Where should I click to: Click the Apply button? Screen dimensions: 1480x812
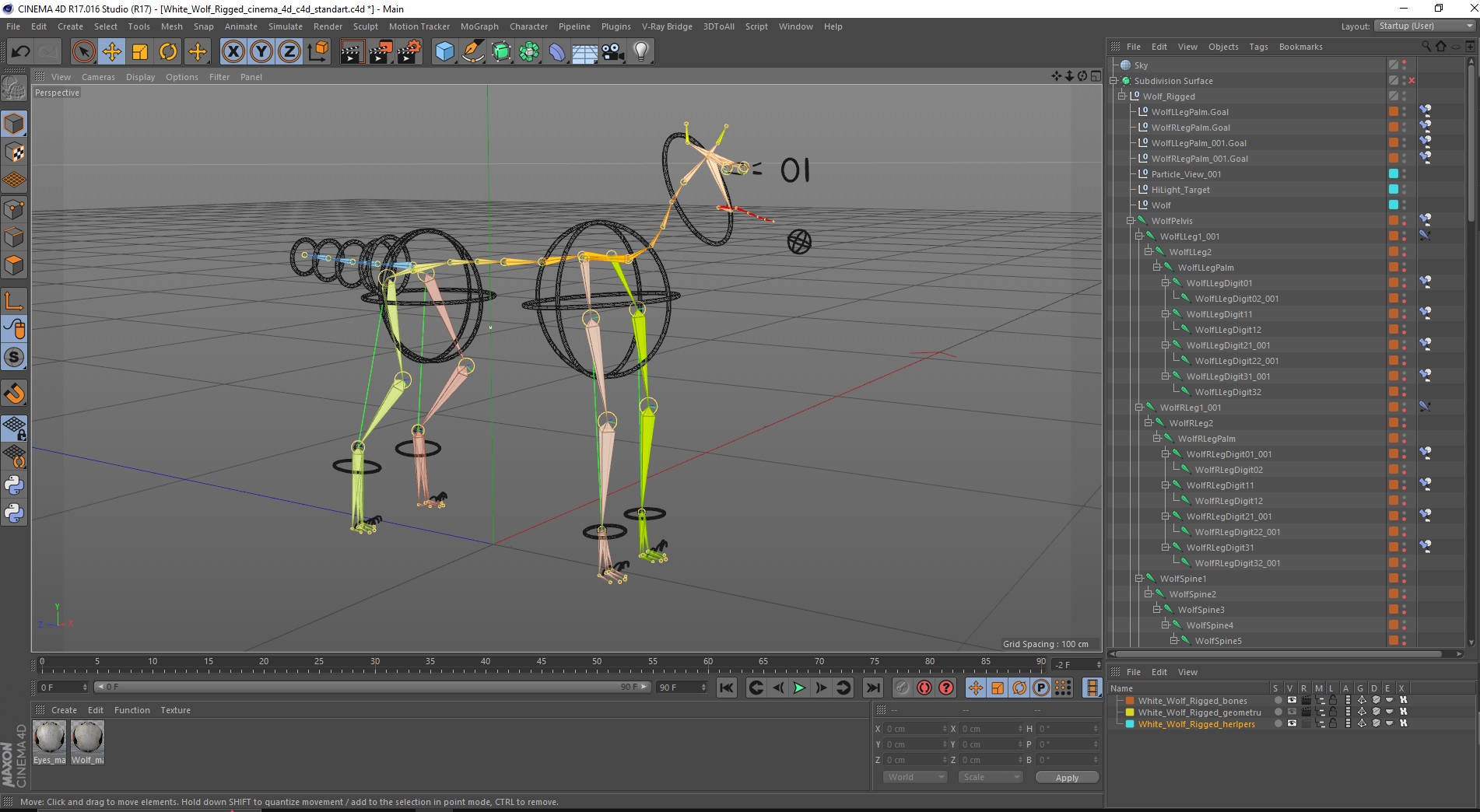1067,777
